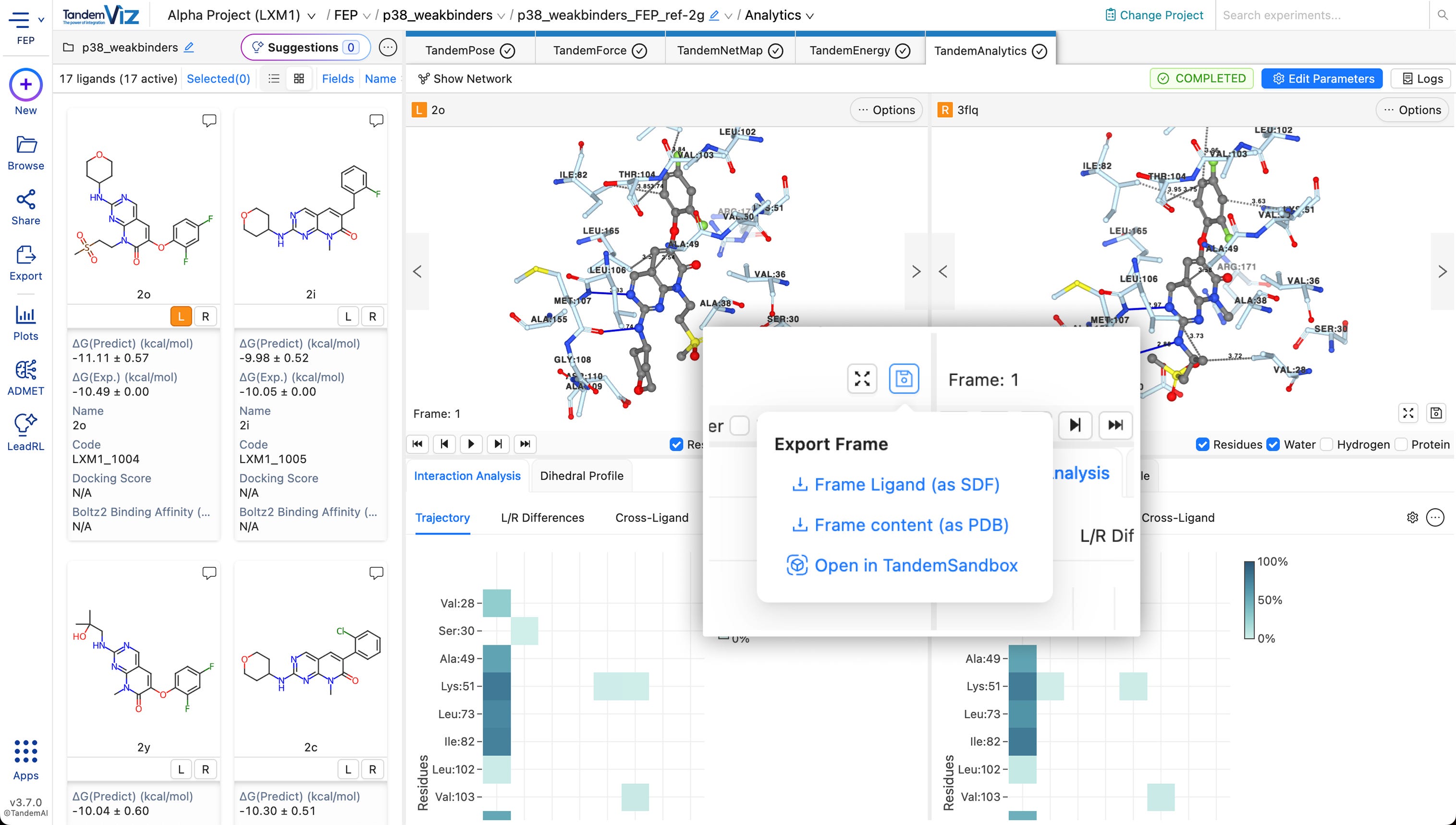Screen dimensions: 1456x825
Task: Enable the Hydrogen checkbox
Action: (x=1326, y=445)
